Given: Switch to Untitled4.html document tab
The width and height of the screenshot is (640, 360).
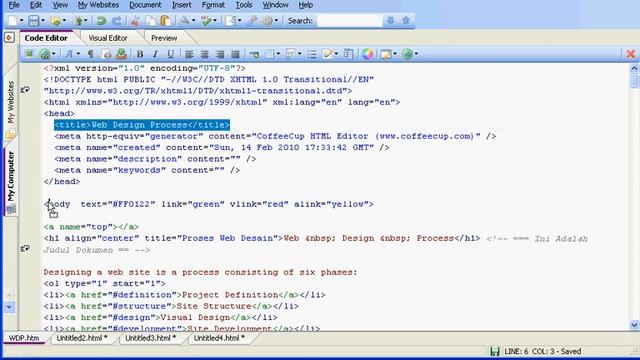Looking at the screenshot, I should coord(219,338).
